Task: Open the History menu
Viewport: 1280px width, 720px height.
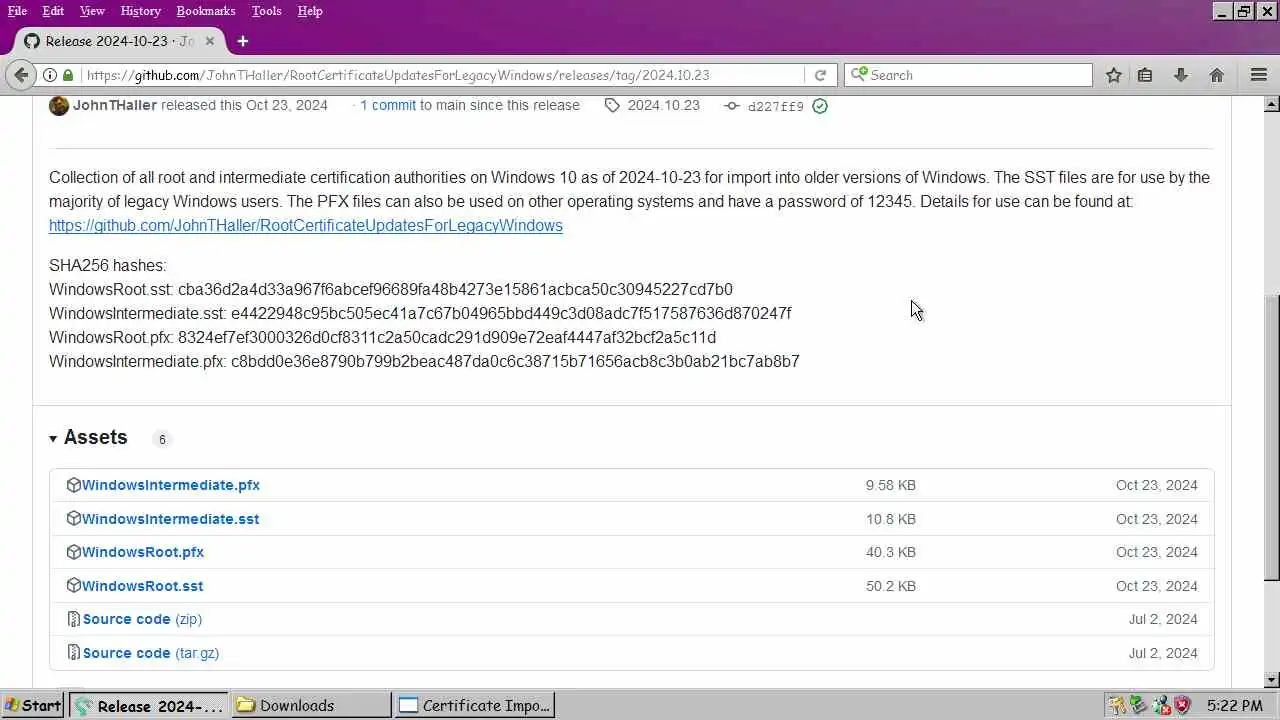Action: point(140,11)
